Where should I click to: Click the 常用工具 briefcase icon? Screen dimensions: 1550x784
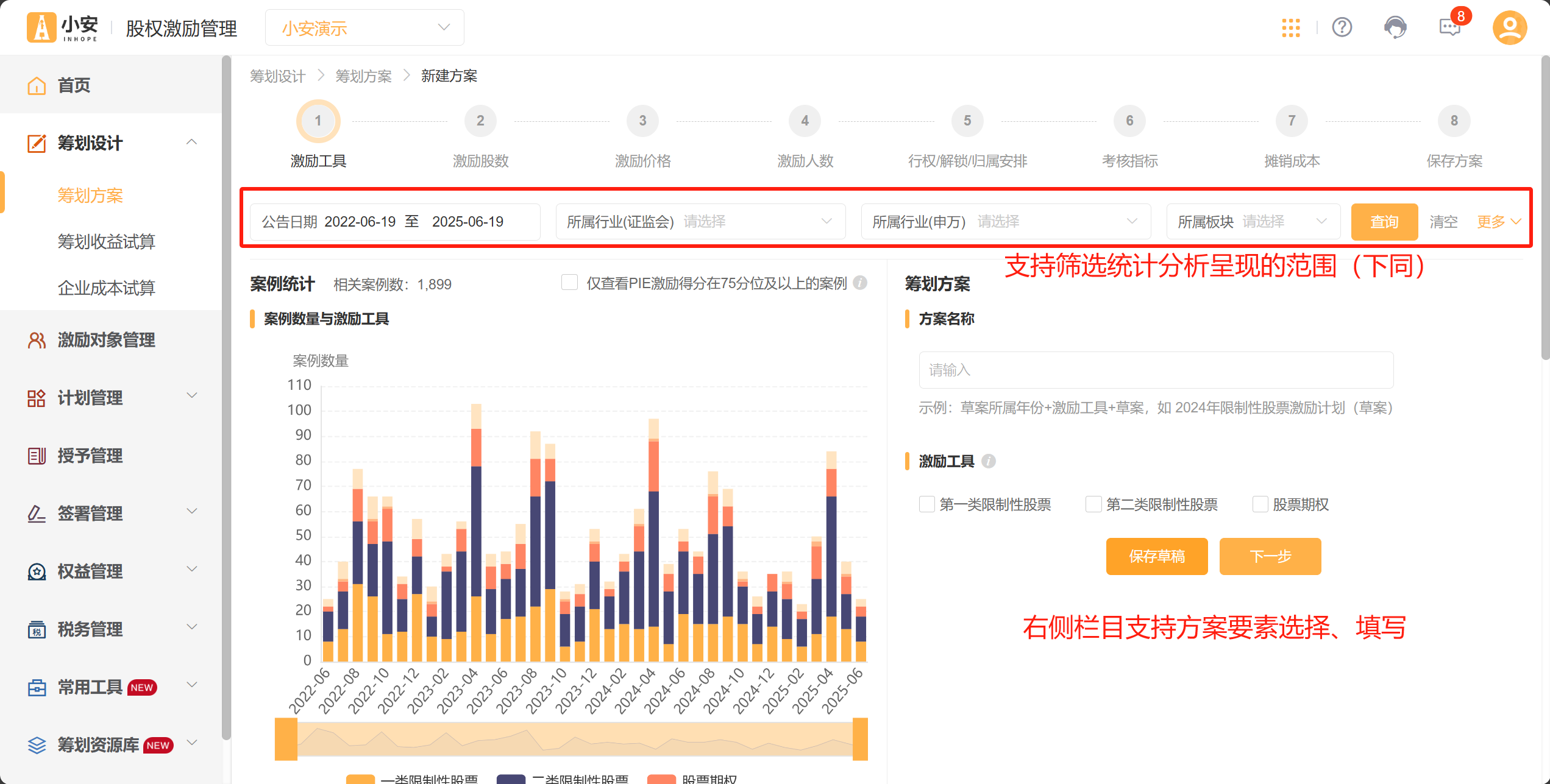point(37,687)
